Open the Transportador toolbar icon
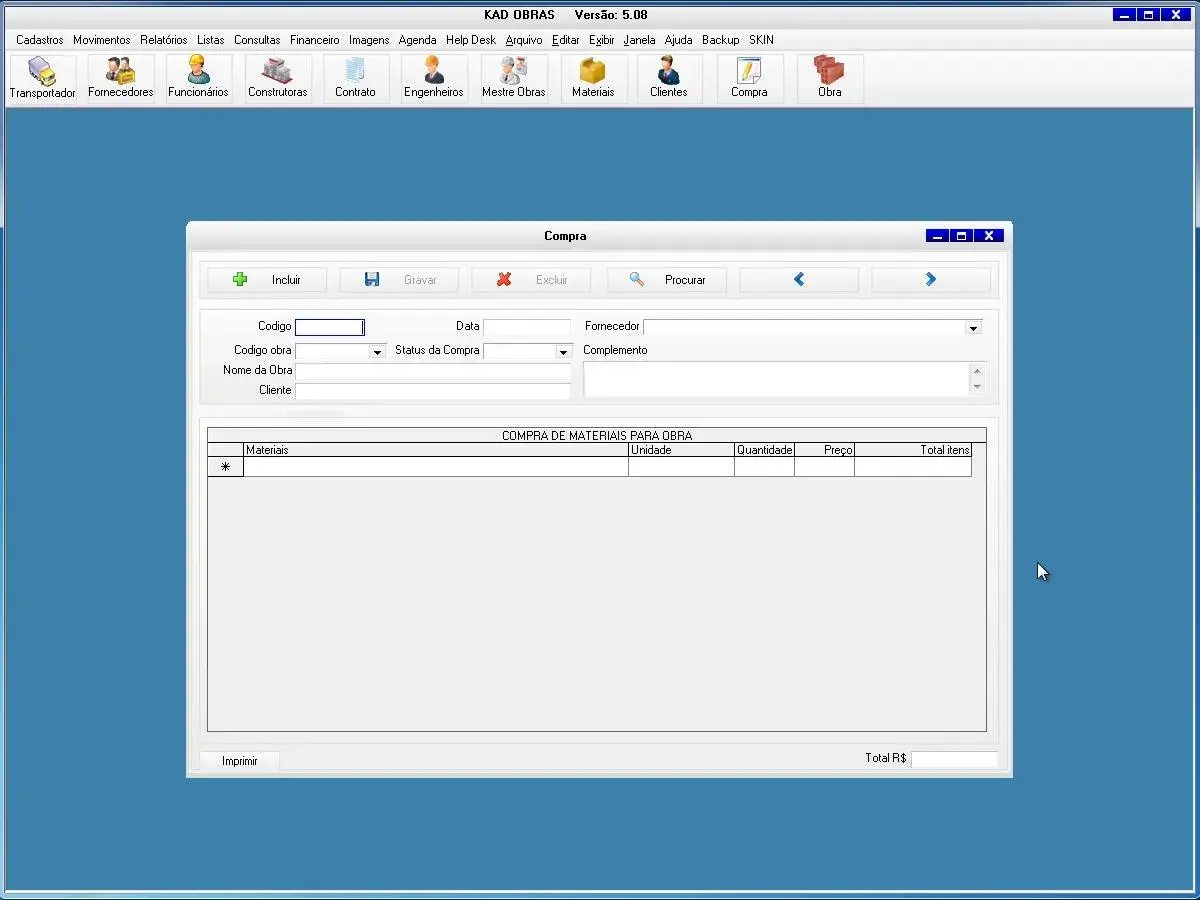The width and height of the screenshot is (1200, 900). click(42, 78)
